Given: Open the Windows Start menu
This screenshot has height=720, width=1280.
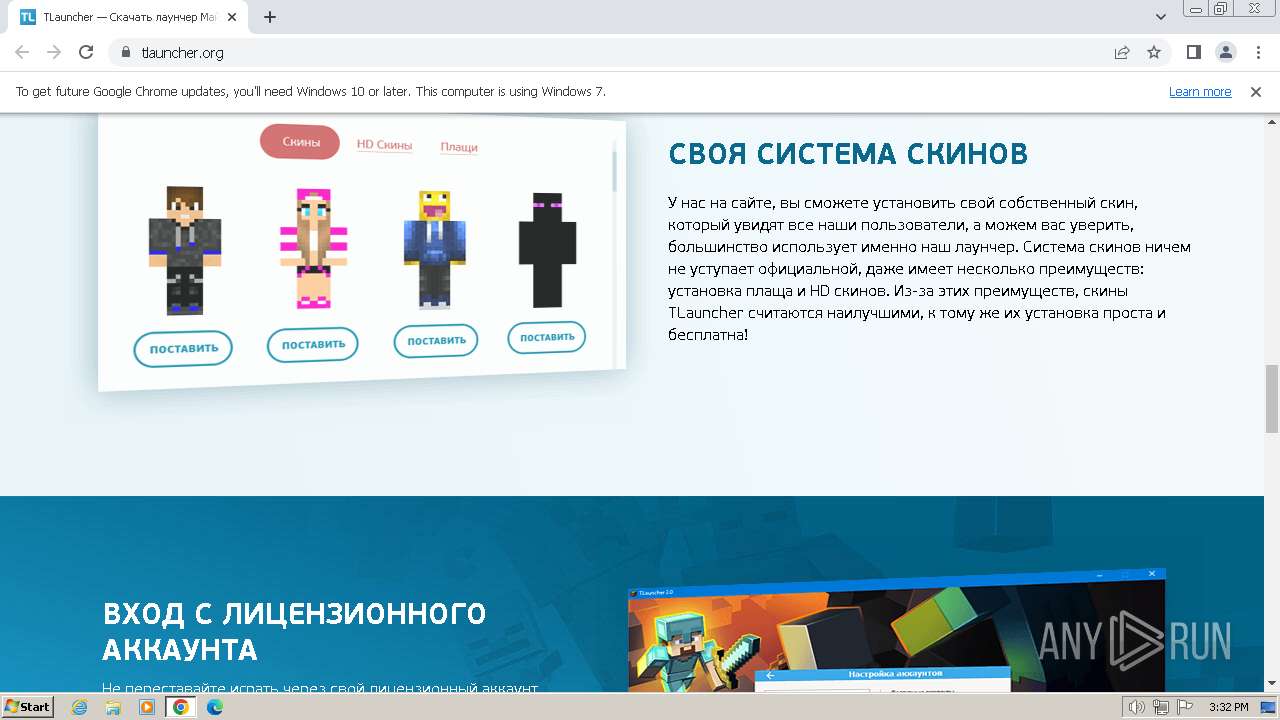Looking at the screenshot, I should click(x=28, y=706).
